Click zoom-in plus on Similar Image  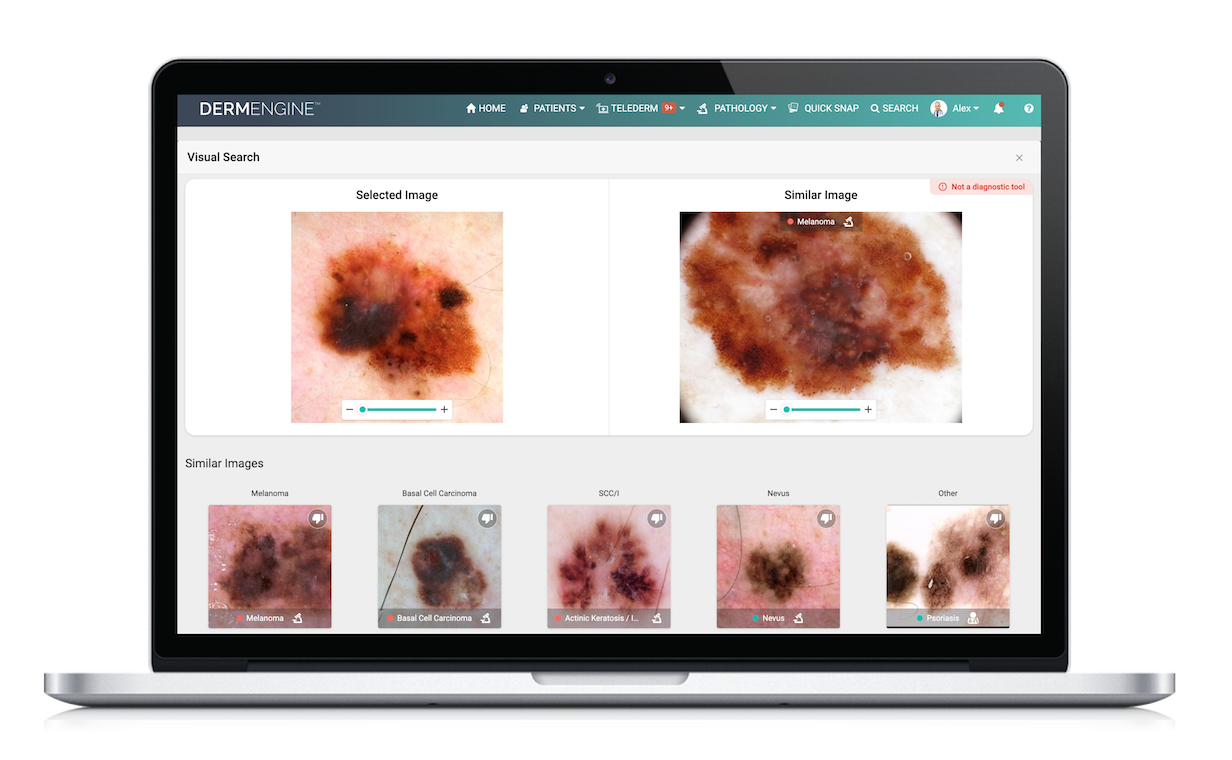pyautogui.click(x=868, y=410)
